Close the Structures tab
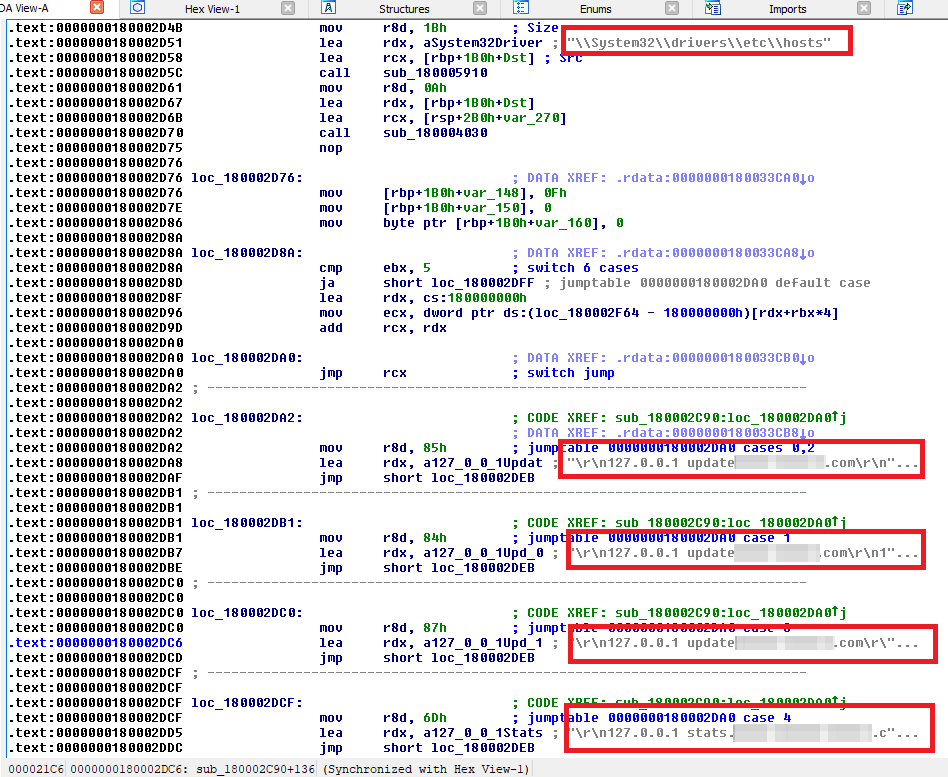Image resolution: width=948 pixels, height=777 pixels. (480, 8)
